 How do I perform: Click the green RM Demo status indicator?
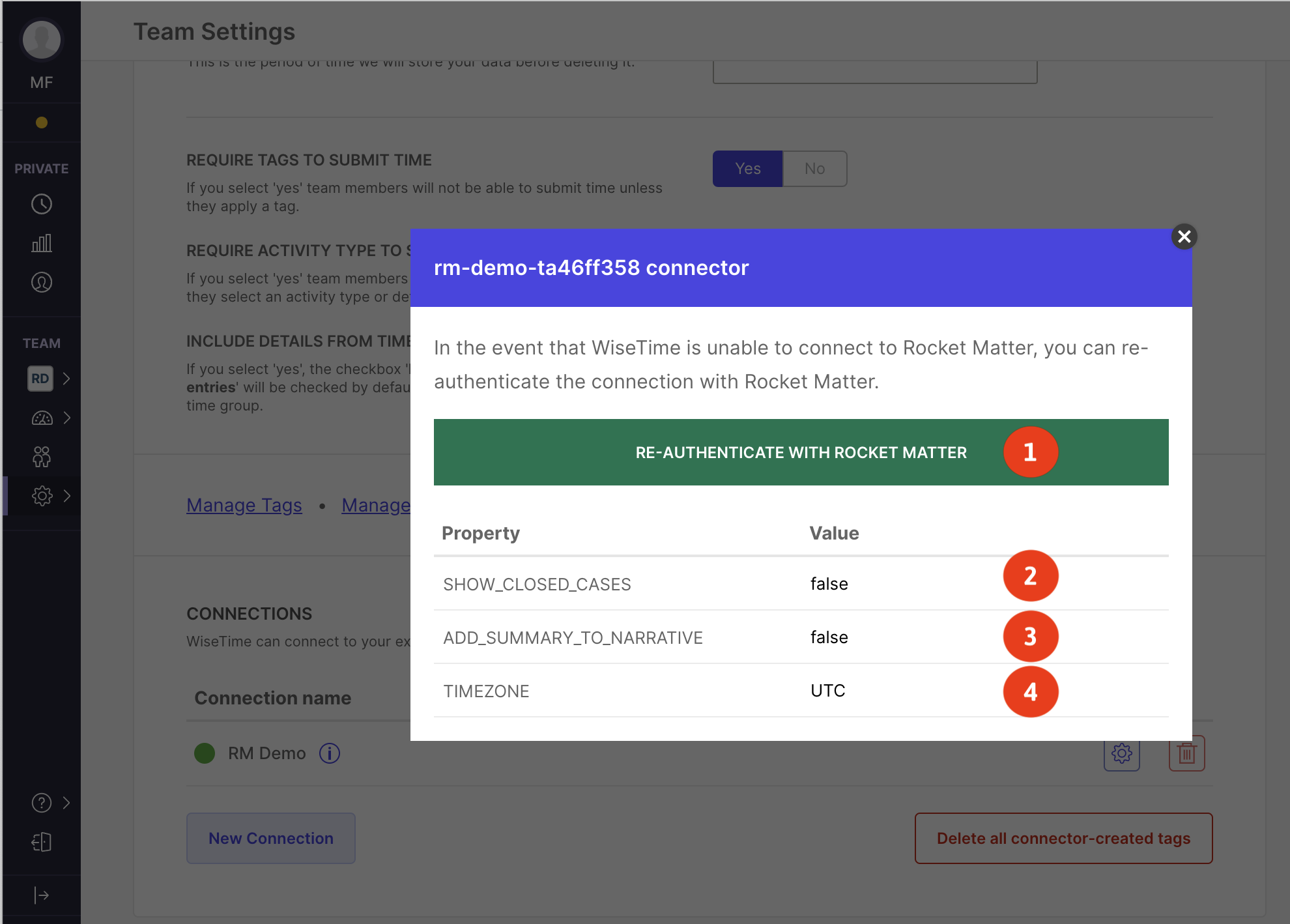pos(205,753)
